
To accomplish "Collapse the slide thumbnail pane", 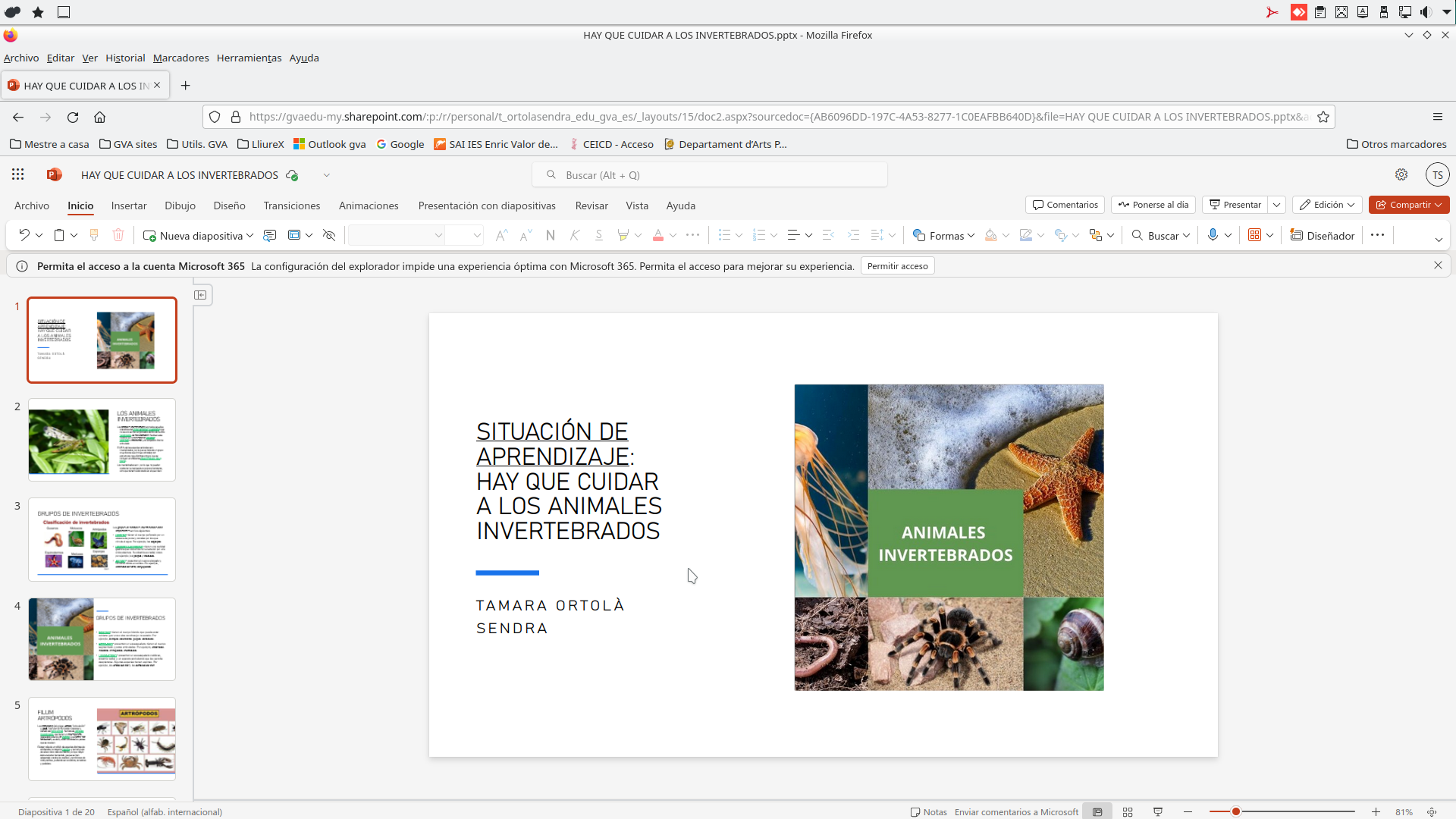I will coord(201,294).
